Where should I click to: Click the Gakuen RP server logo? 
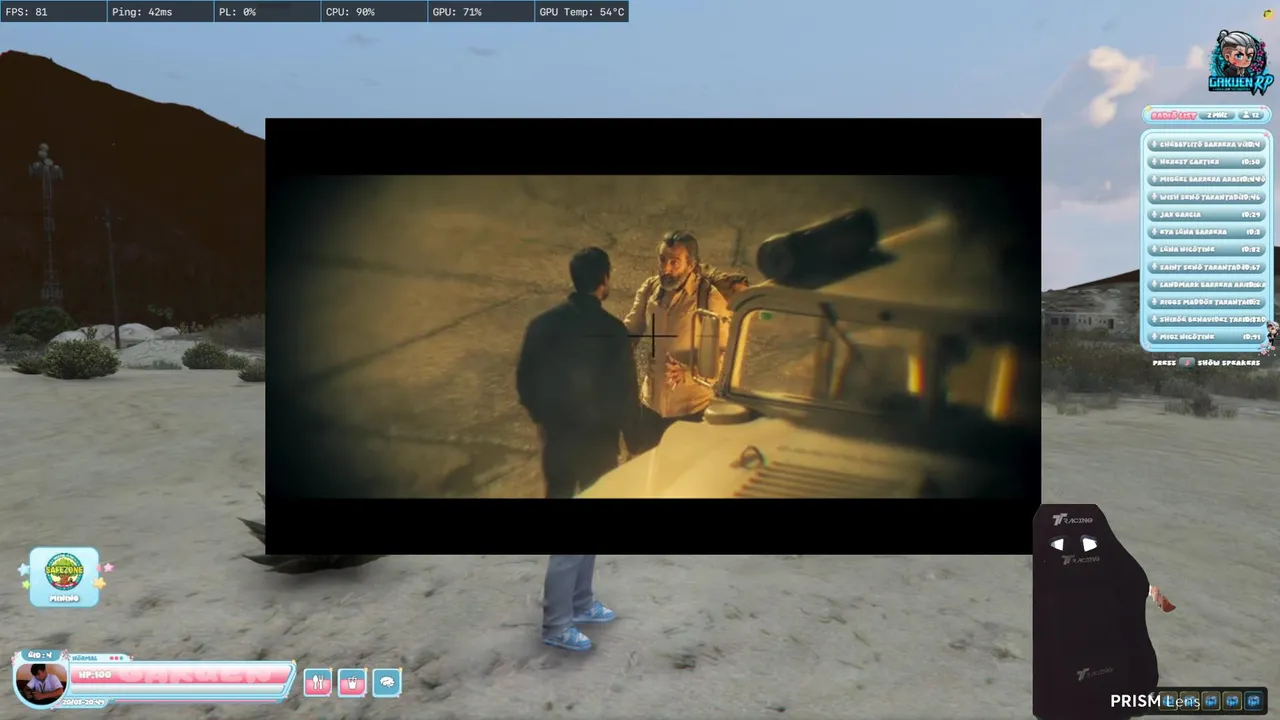pyautogui.click(x=1240, y=62)
